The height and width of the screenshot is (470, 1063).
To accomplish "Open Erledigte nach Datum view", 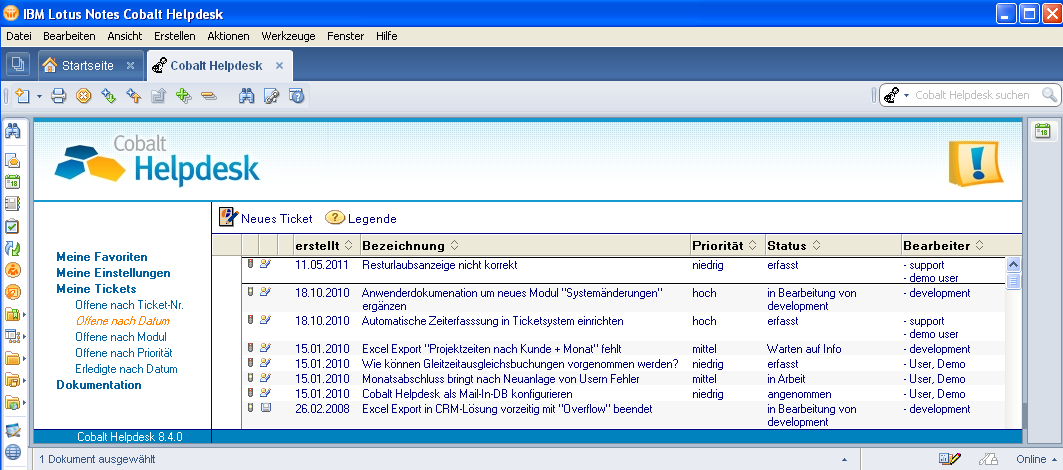I will (x=126, y=369).
